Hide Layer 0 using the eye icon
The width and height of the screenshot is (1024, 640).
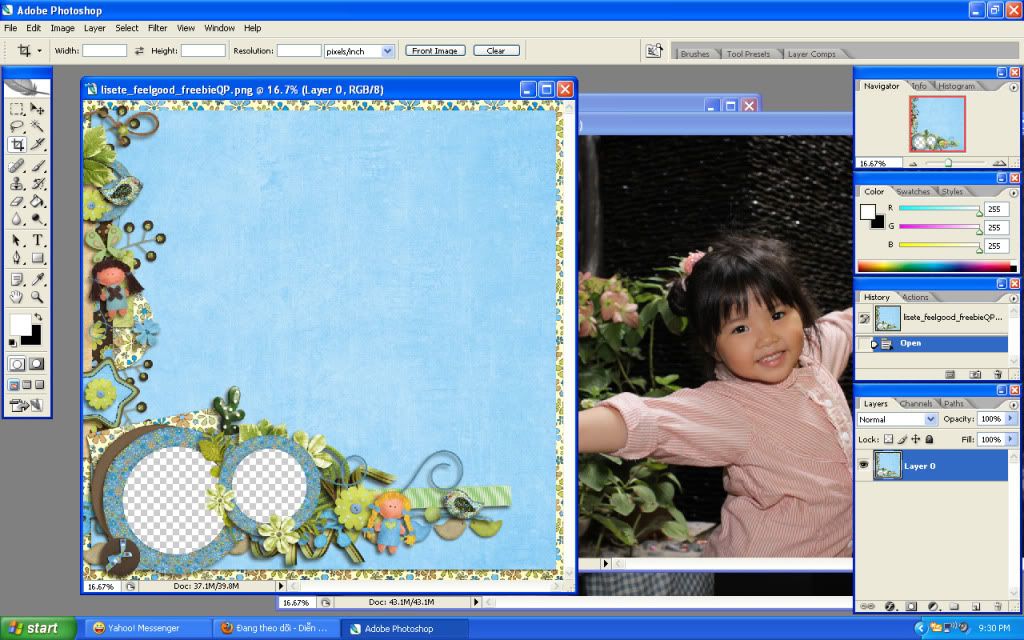click(864, 465)
